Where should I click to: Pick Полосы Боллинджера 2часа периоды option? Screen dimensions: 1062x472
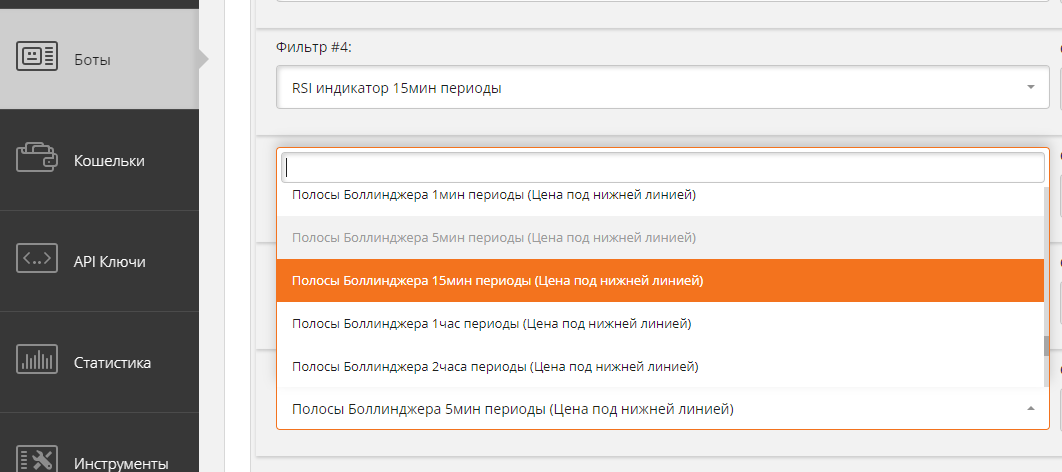click(x=494, y=367)
